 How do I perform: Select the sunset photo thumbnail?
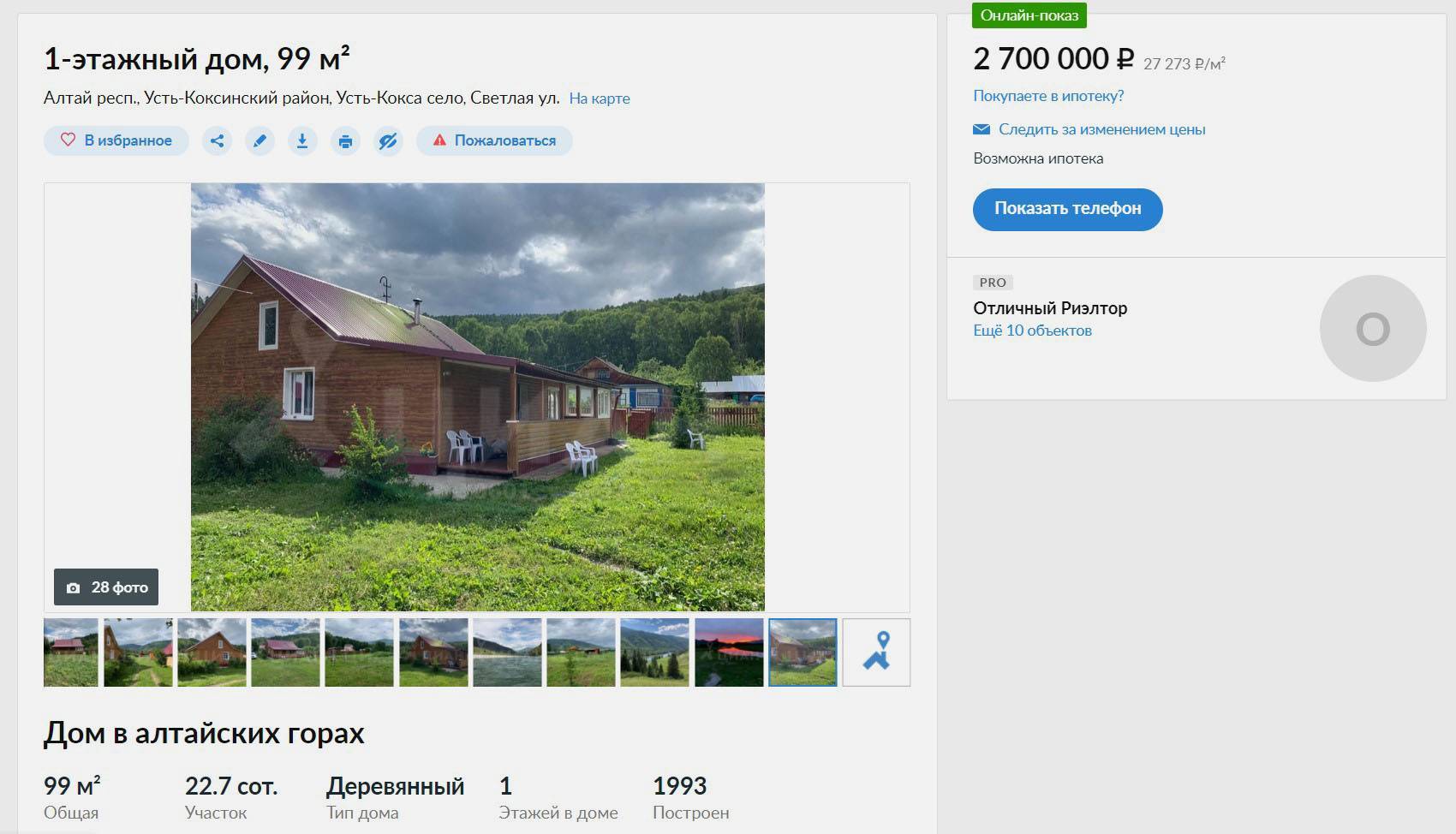point(729,652)
